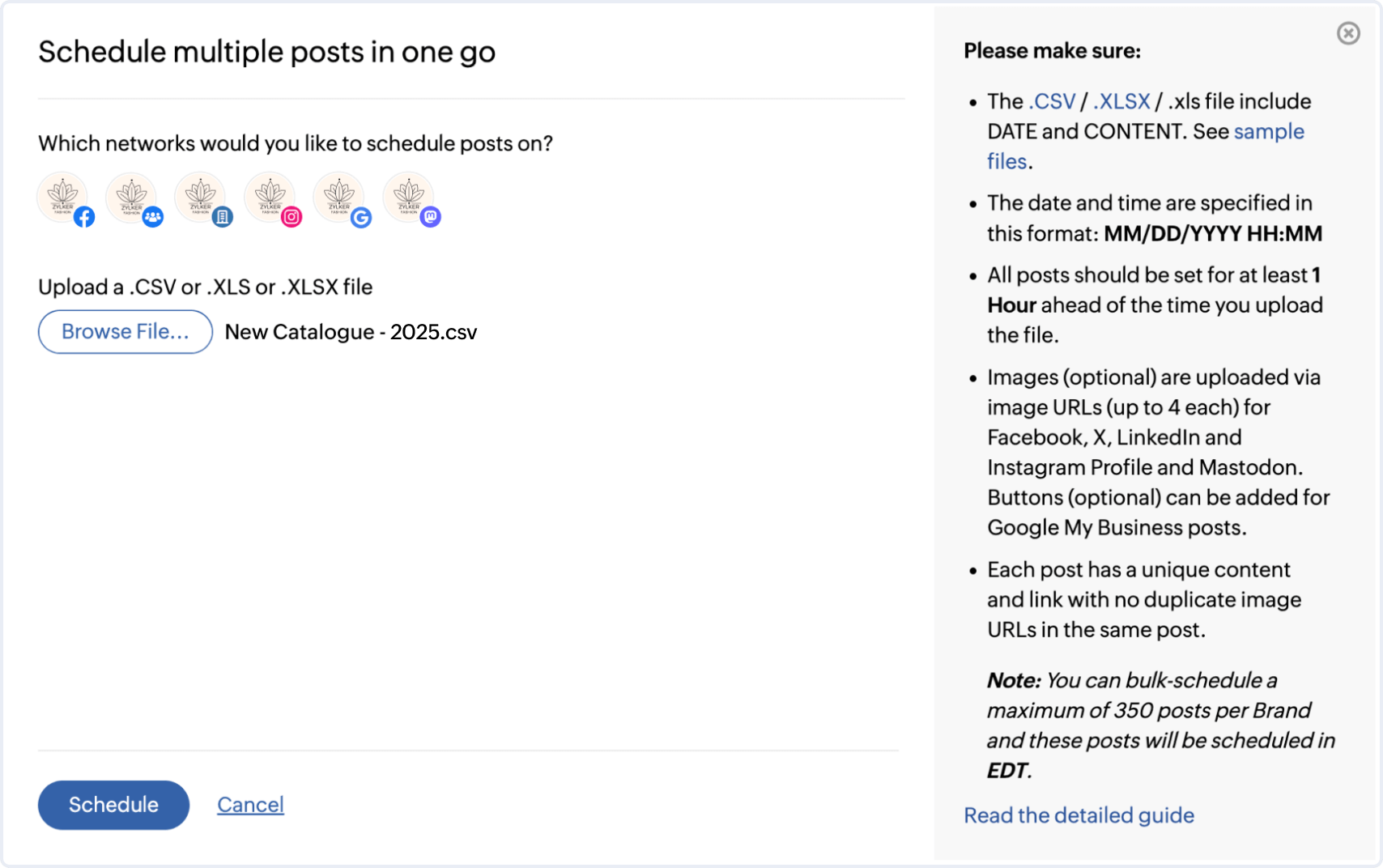The height and width of the screenshot is (868, 1383).
Task: Click the 'Schedule multiple posts in one go' title
Action: 266,52
